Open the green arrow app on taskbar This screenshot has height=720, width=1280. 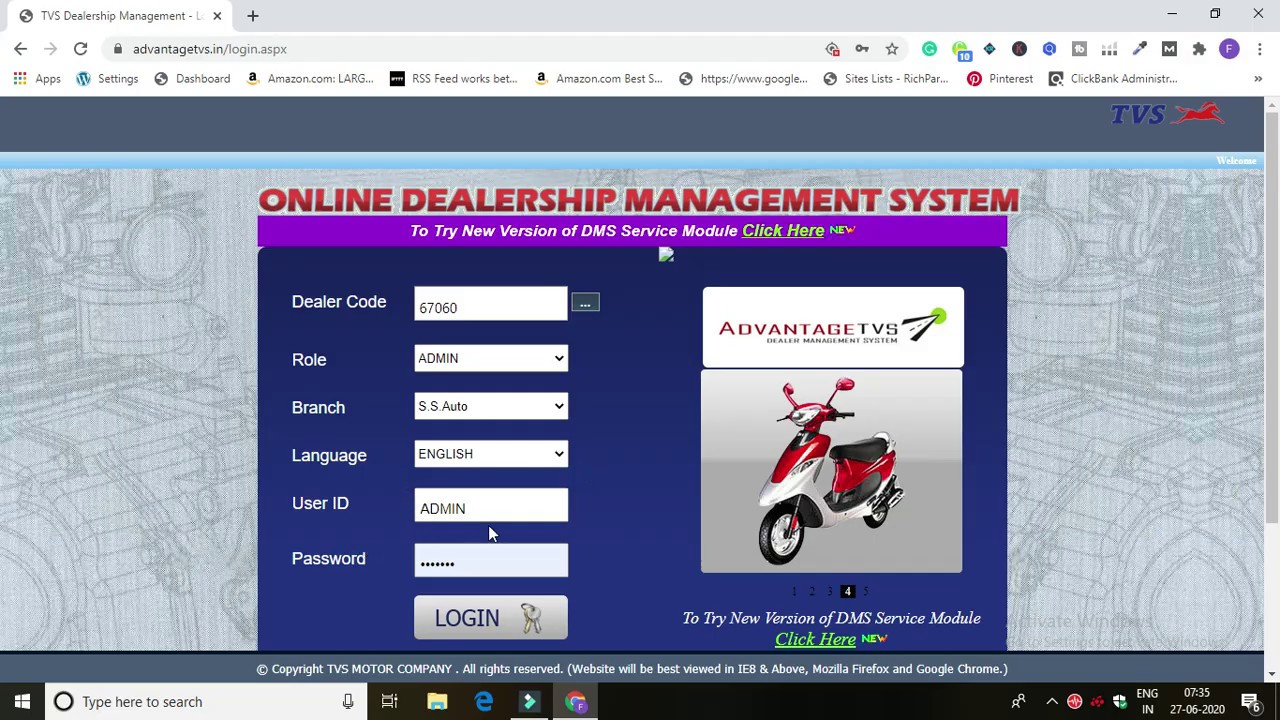(530, 702)
